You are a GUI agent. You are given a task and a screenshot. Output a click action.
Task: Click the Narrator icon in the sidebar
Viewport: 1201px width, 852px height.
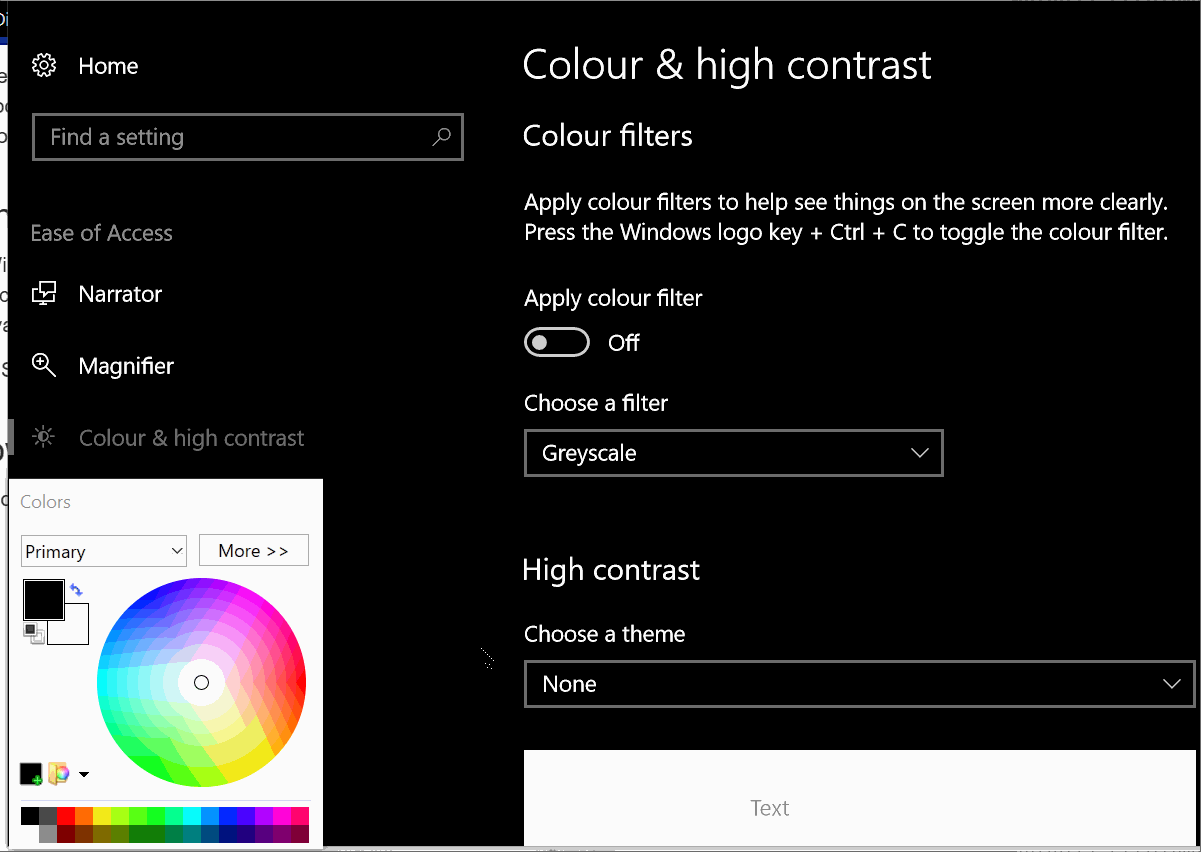click(x=45, y=293)
